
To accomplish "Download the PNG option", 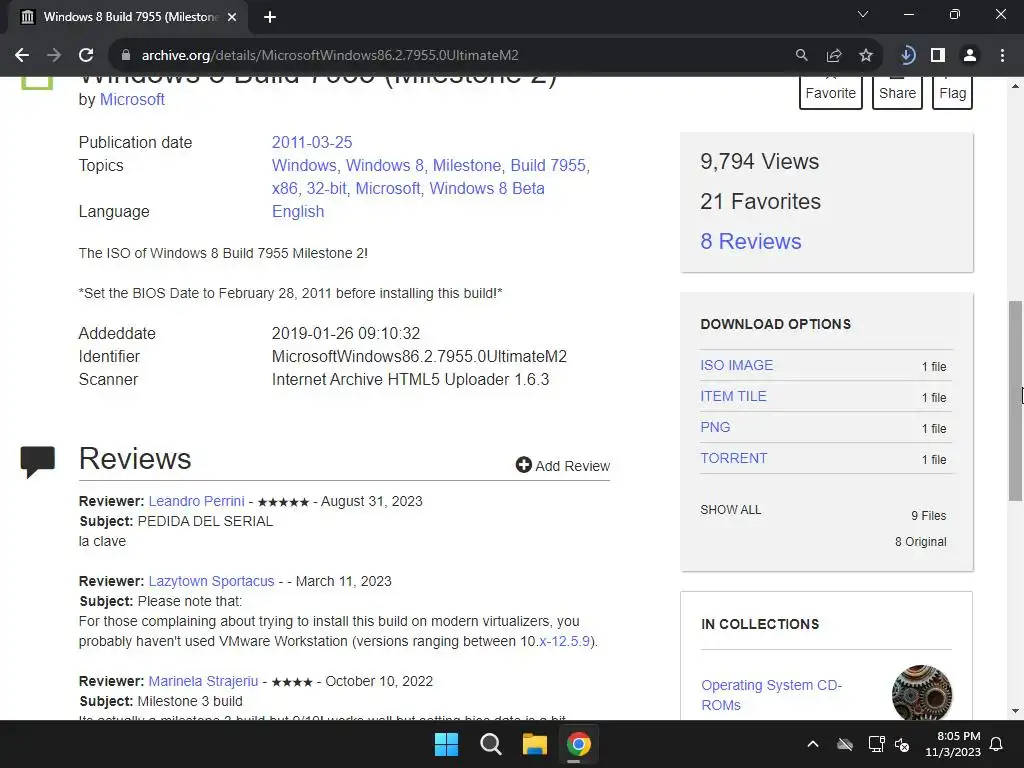I will pos(715,427).
